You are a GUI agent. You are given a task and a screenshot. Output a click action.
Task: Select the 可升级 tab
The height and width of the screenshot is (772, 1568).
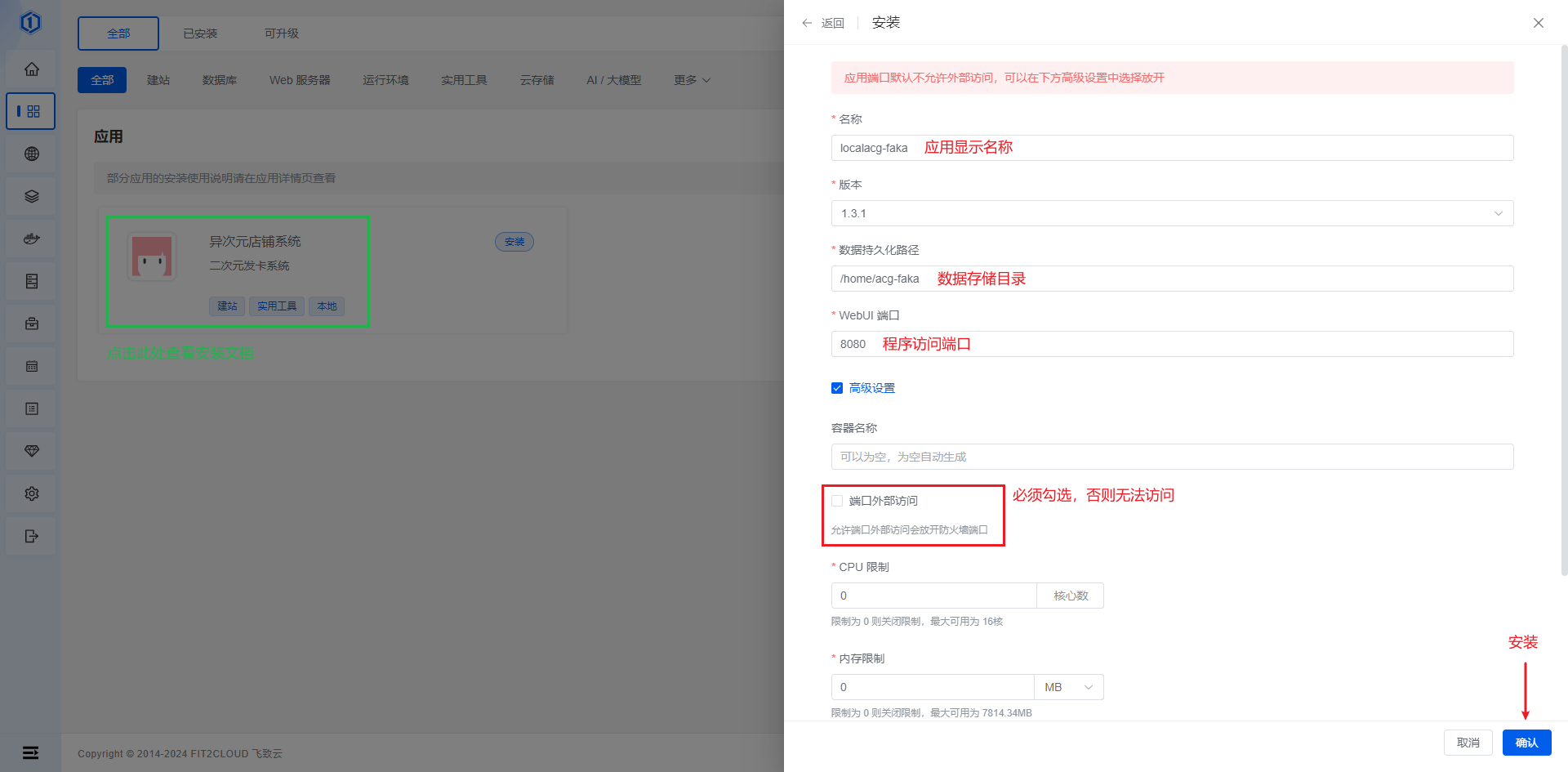(x=282, y=33)
